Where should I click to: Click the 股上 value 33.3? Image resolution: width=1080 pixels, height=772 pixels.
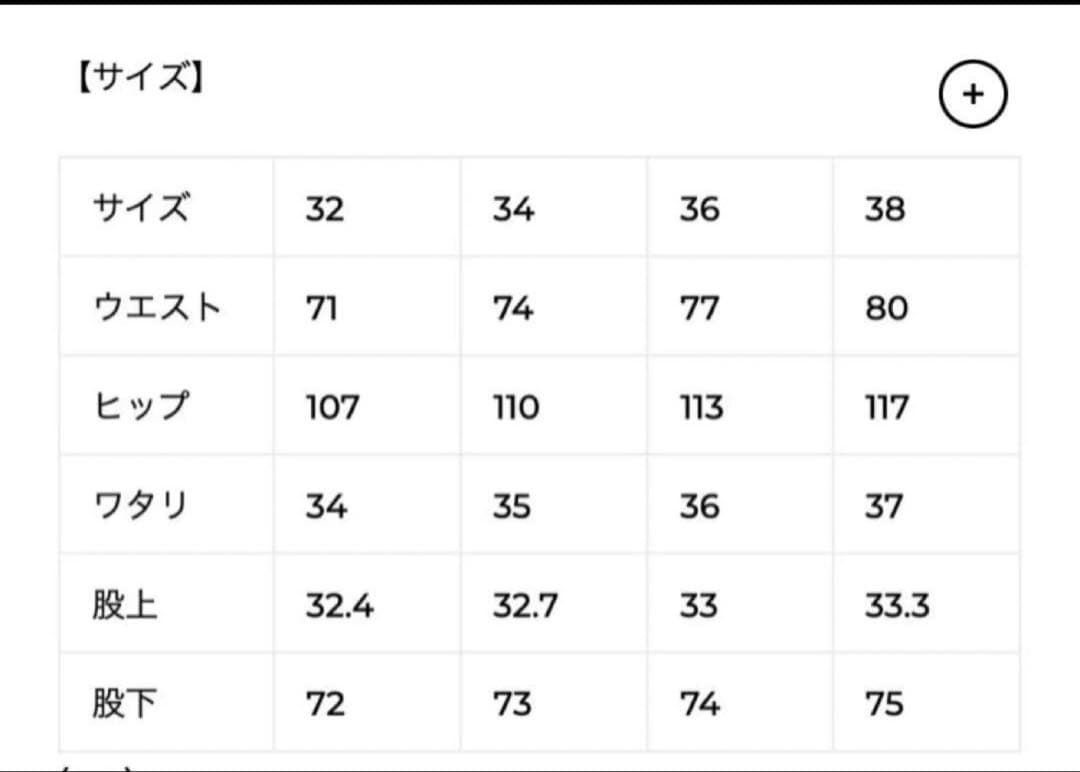tap(897, 605)
